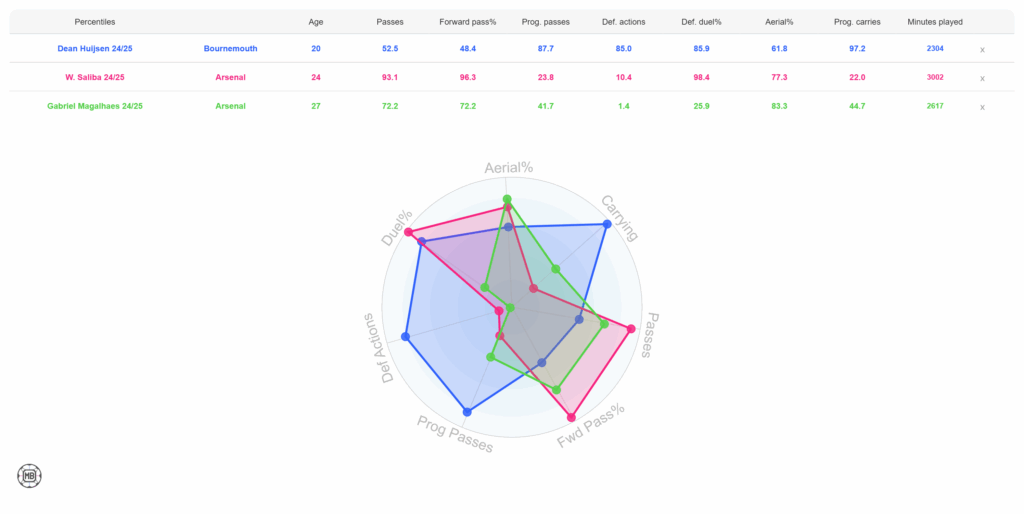Click the Percentiles column header
This screenshot has width=1024, height=514.
95,21
